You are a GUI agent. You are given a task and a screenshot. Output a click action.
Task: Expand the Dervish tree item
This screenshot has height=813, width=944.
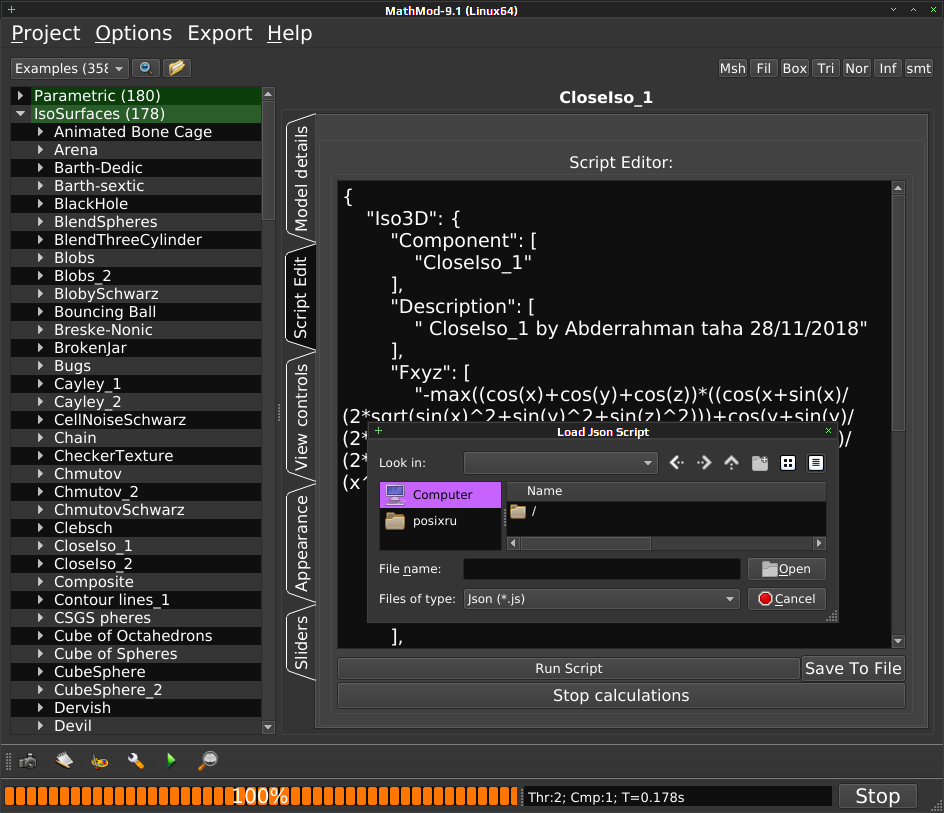pyautogui.click(x=40, y=708)
